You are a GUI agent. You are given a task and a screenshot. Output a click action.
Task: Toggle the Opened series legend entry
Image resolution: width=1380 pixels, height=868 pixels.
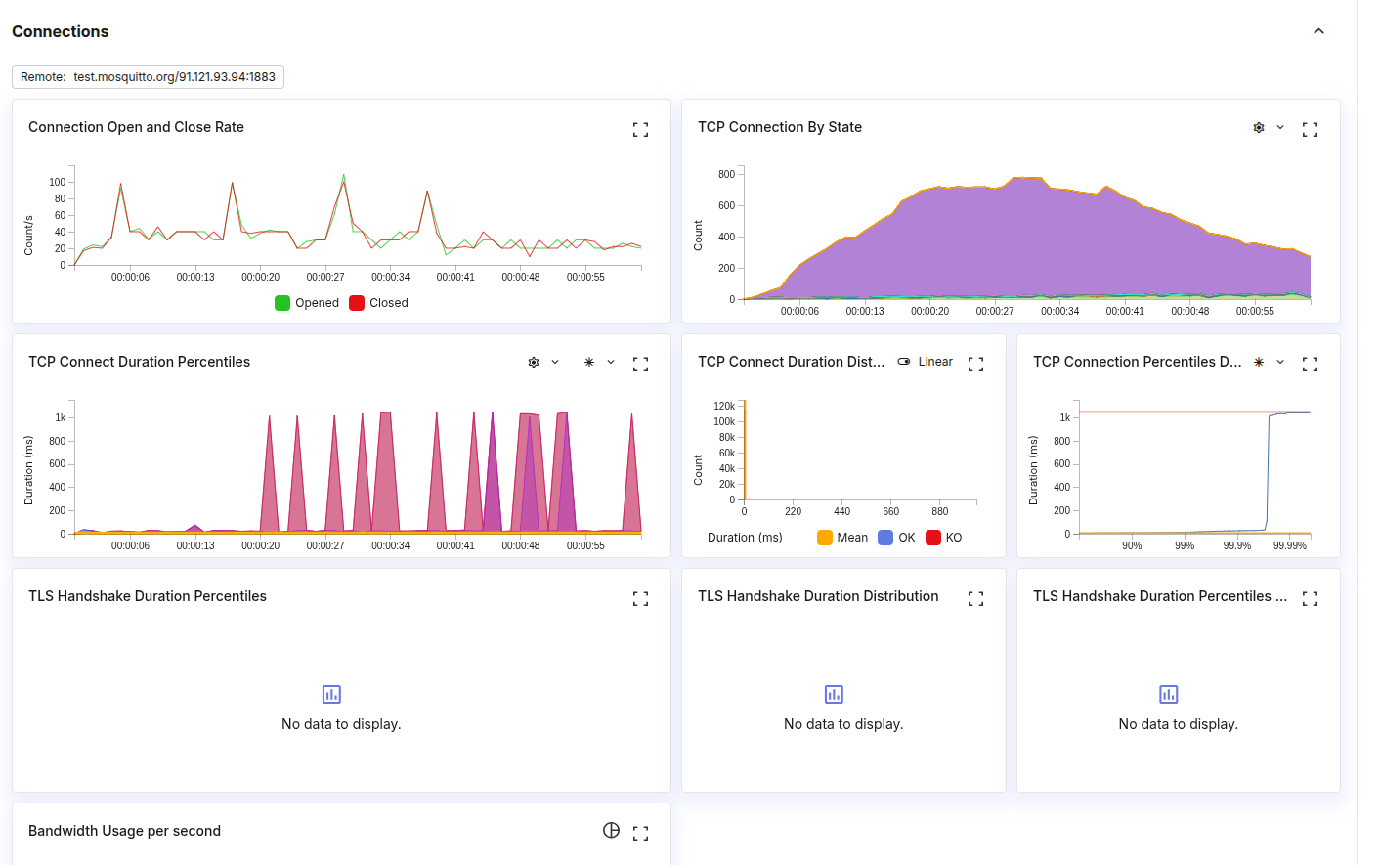[x=307, y=303]
